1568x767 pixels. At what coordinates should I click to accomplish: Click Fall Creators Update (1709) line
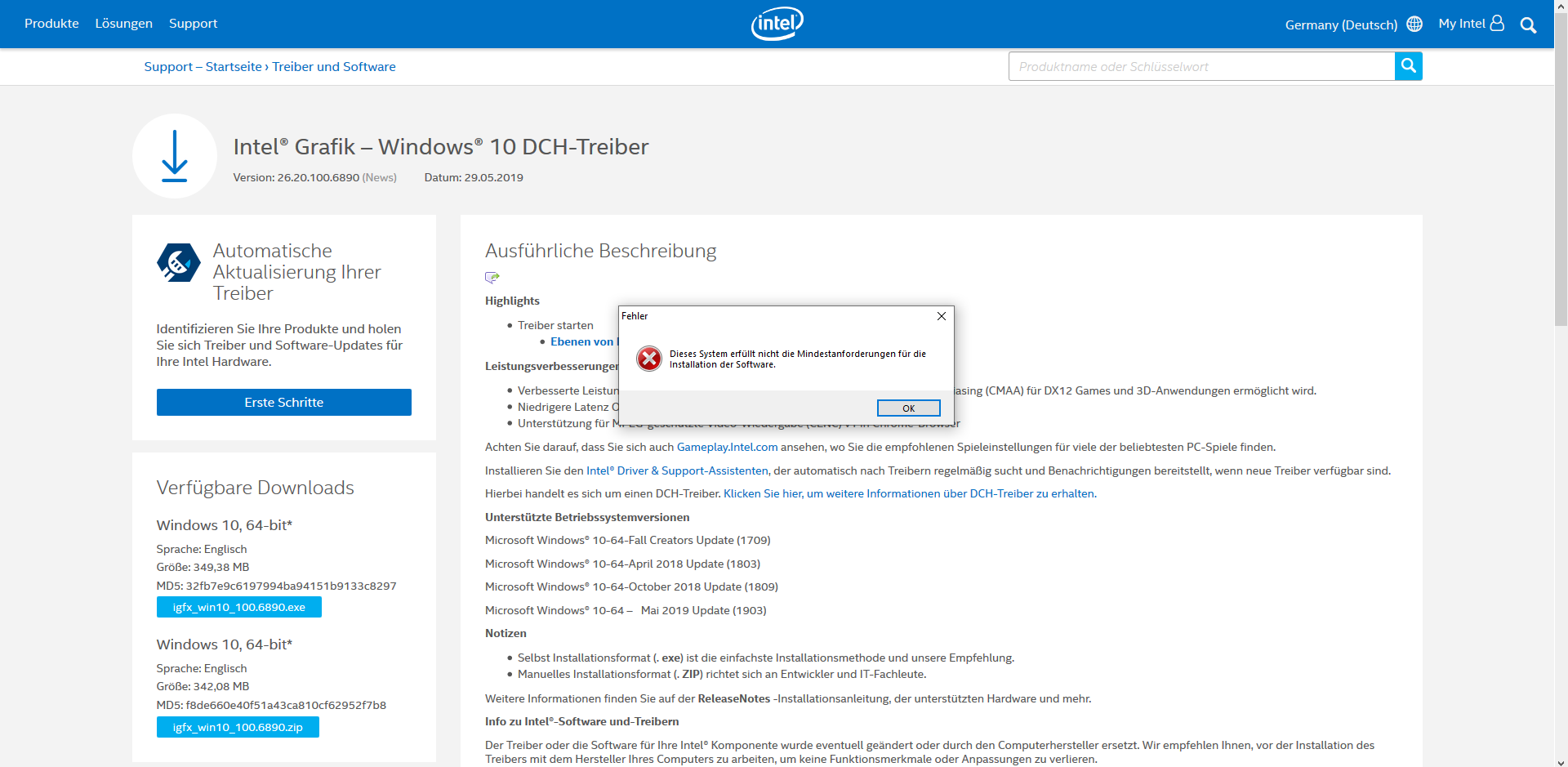click(x=627, y=540)
